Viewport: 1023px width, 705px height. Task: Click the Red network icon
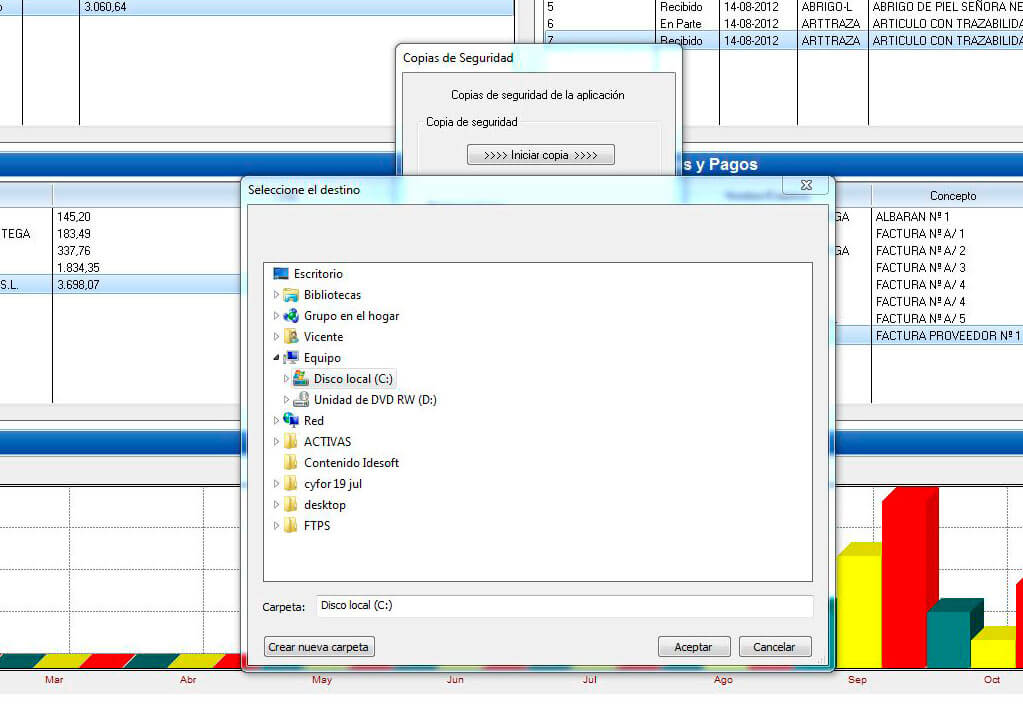[291, 421]
